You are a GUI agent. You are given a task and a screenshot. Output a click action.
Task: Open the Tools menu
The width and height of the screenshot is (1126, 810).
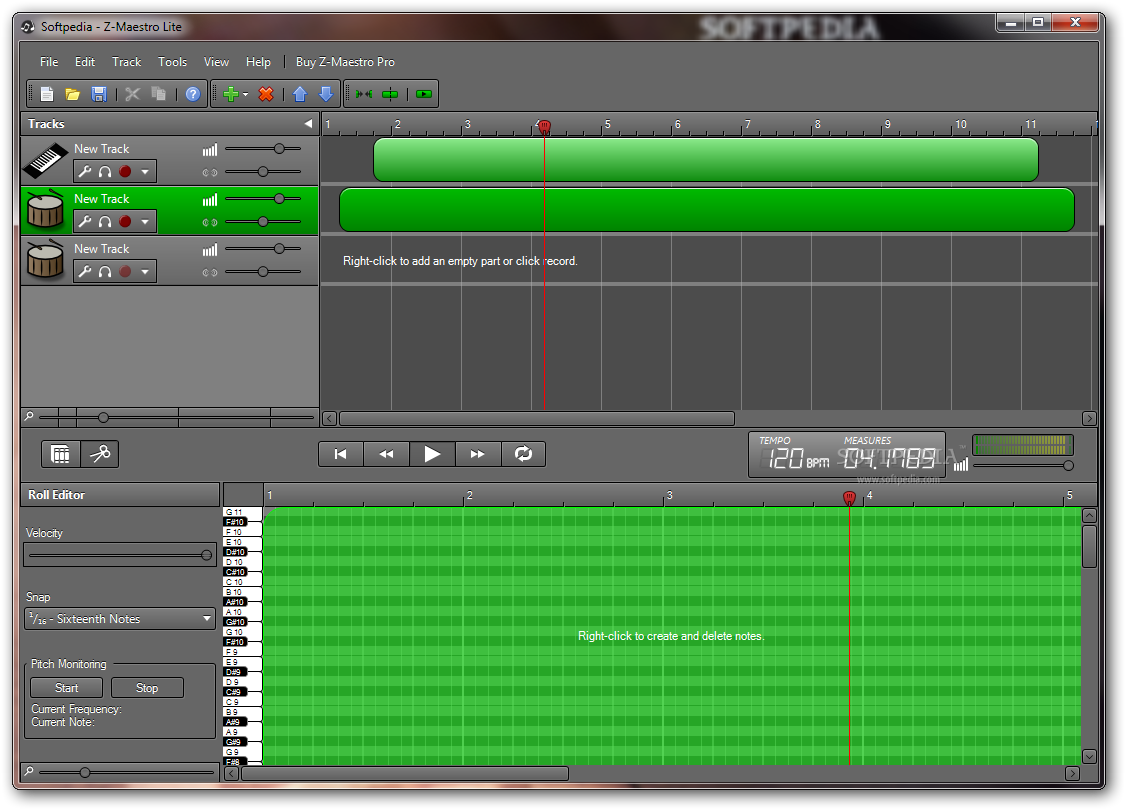[x=172, y=62]
